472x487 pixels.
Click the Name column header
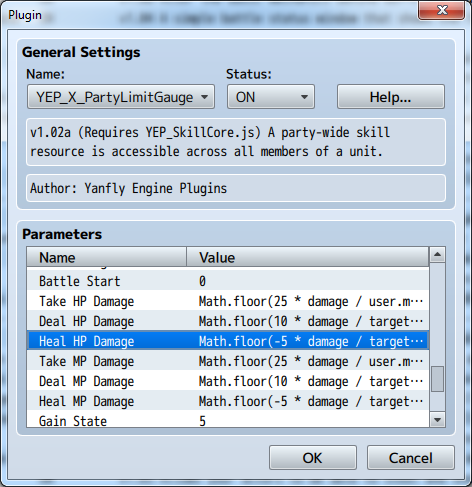(107, 257)
